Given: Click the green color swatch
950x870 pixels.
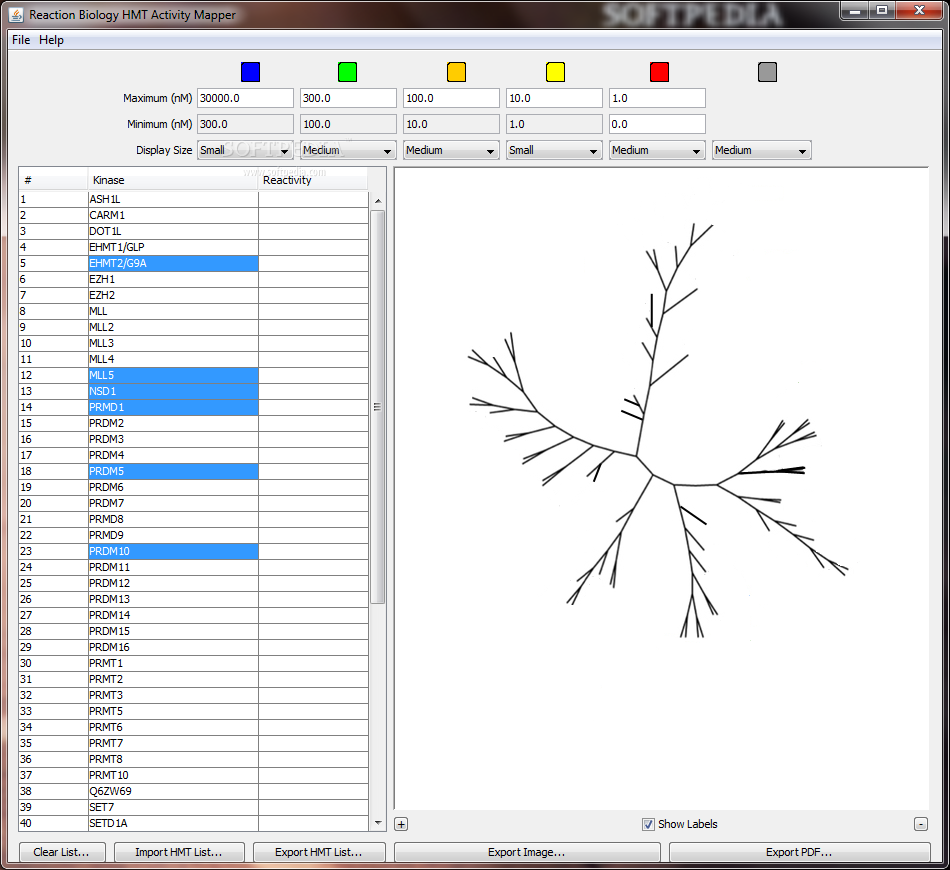Looking at the screenshot, I should [347, 72].
